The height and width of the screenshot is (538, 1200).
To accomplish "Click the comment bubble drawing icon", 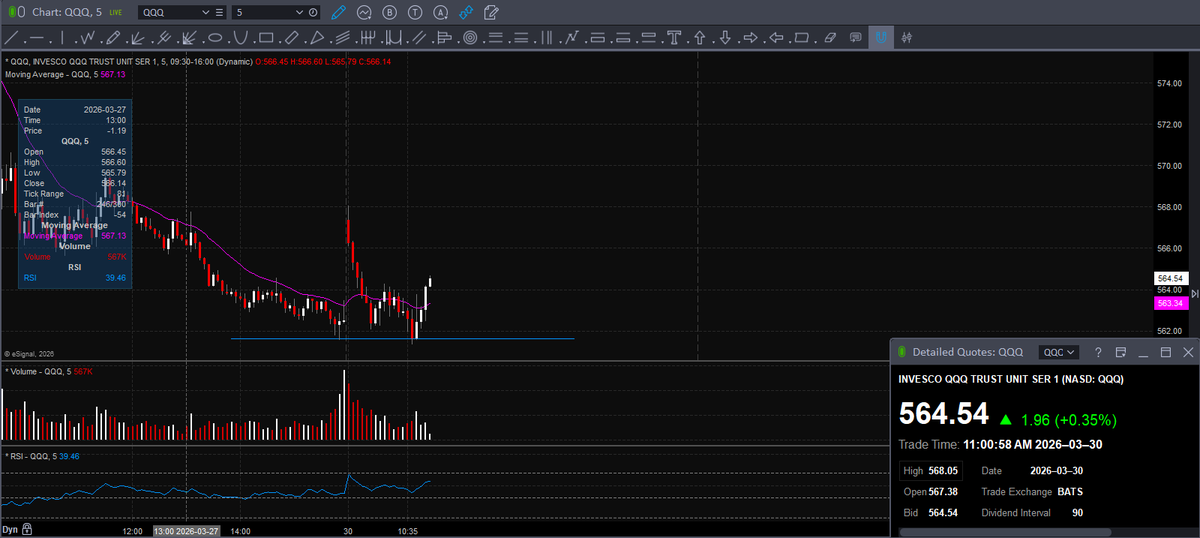I will [855, 38].
